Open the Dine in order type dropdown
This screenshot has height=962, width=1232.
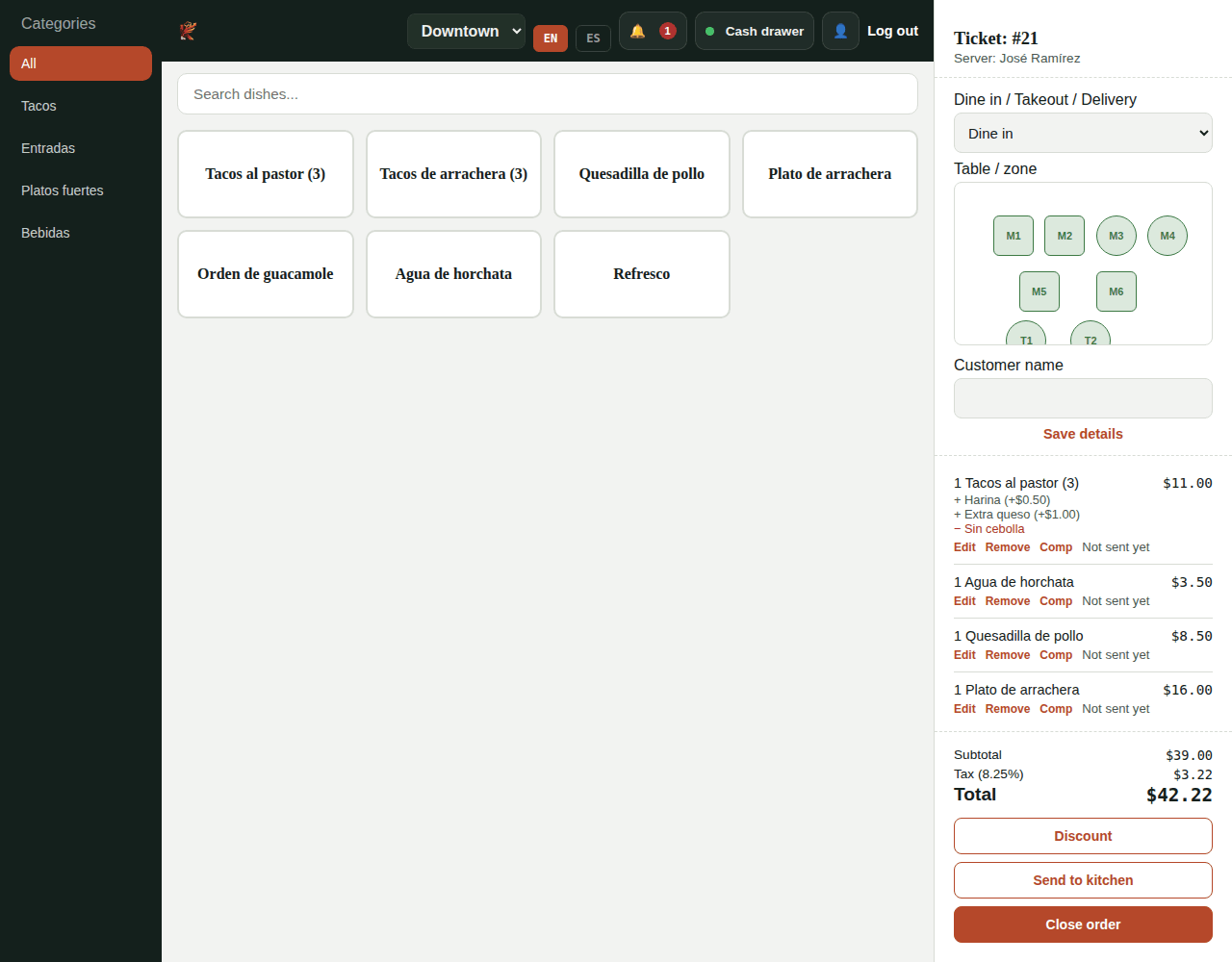1083,134
